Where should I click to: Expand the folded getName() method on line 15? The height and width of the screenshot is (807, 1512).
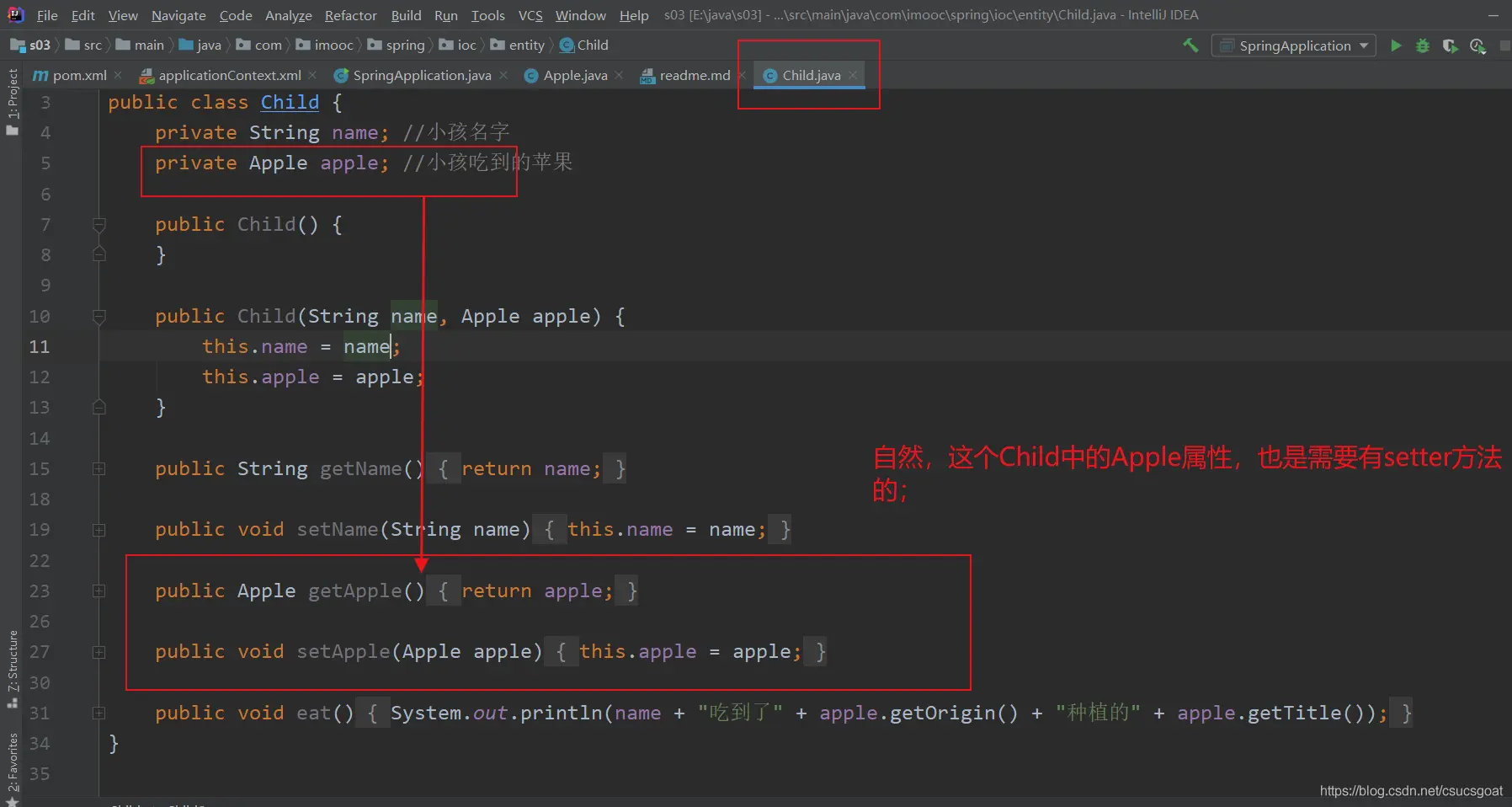98,469
